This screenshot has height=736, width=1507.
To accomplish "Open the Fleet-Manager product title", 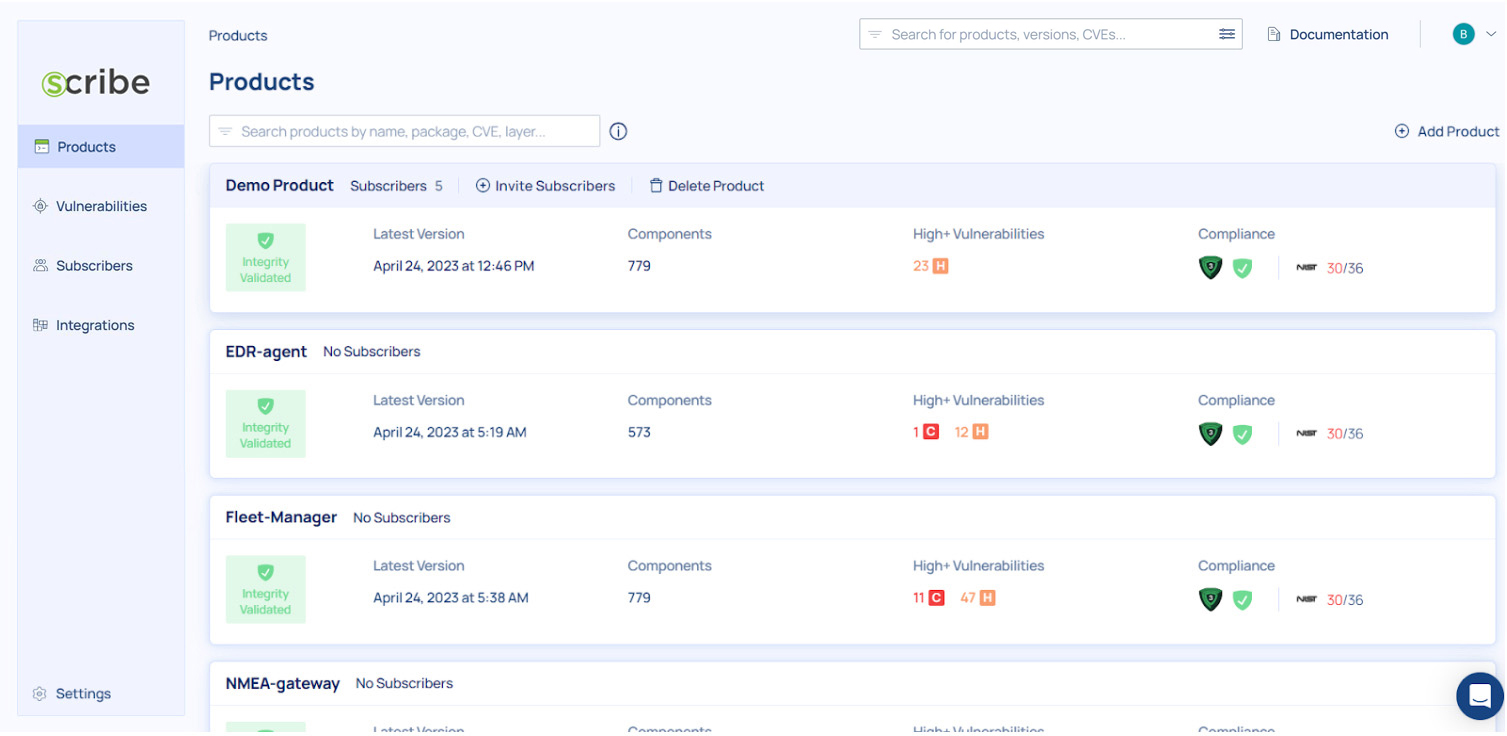I will point(281,517).
